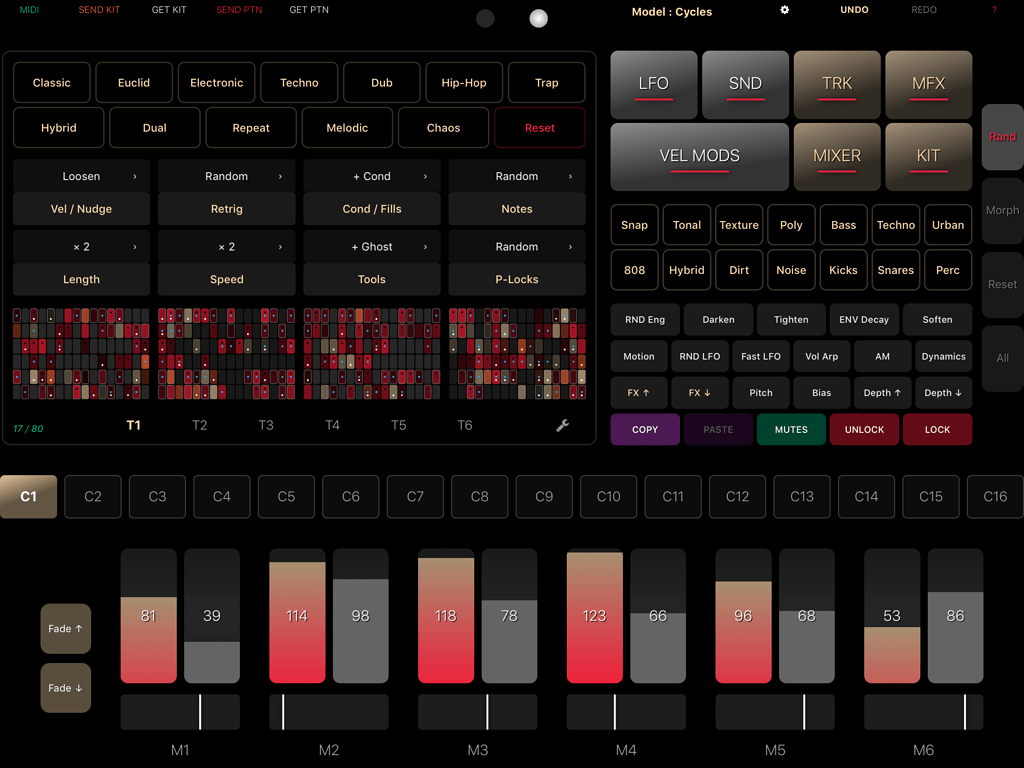Image resolution: width=1024 pixels, height=768 pixels.
Task: Adjust M4 volume fader showing 123
Action: tap(594, 616)
